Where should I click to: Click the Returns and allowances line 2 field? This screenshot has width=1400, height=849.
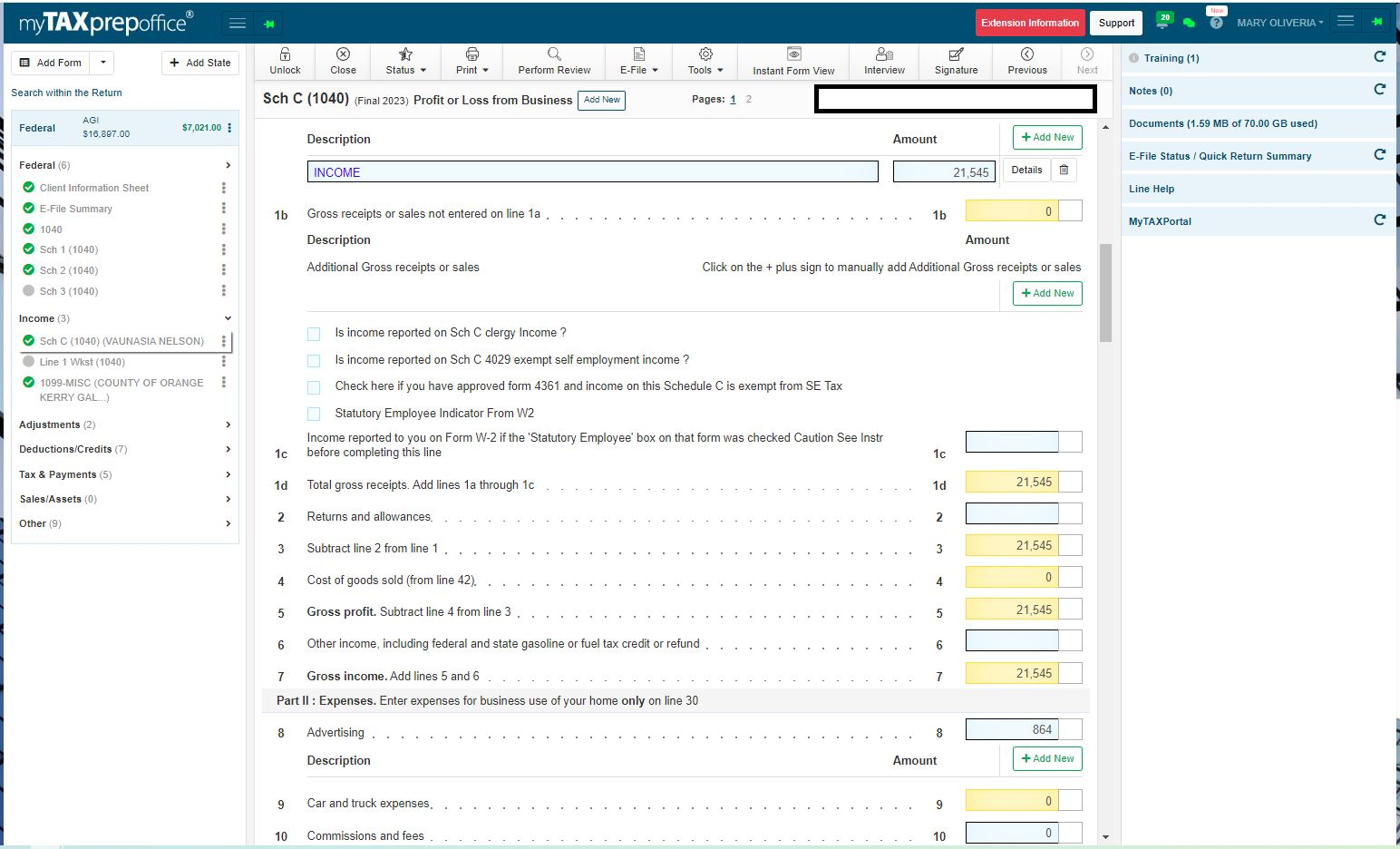tap(1012, 513)
